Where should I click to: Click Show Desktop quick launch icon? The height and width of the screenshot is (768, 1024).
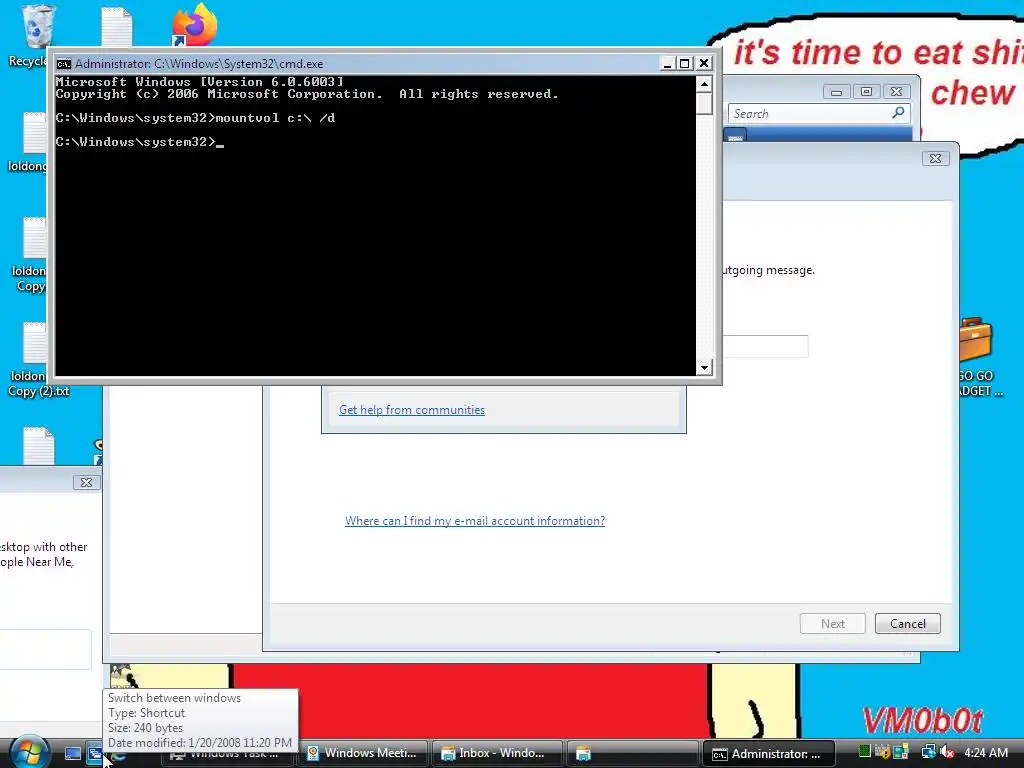72,753
